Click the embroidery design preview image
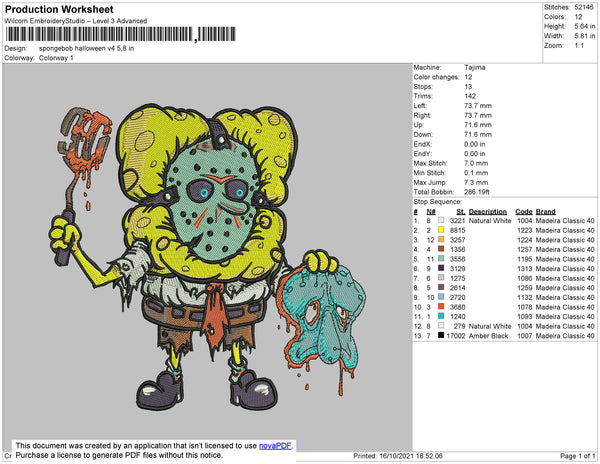The image size is (600, 464). click(x=207, y=257)
